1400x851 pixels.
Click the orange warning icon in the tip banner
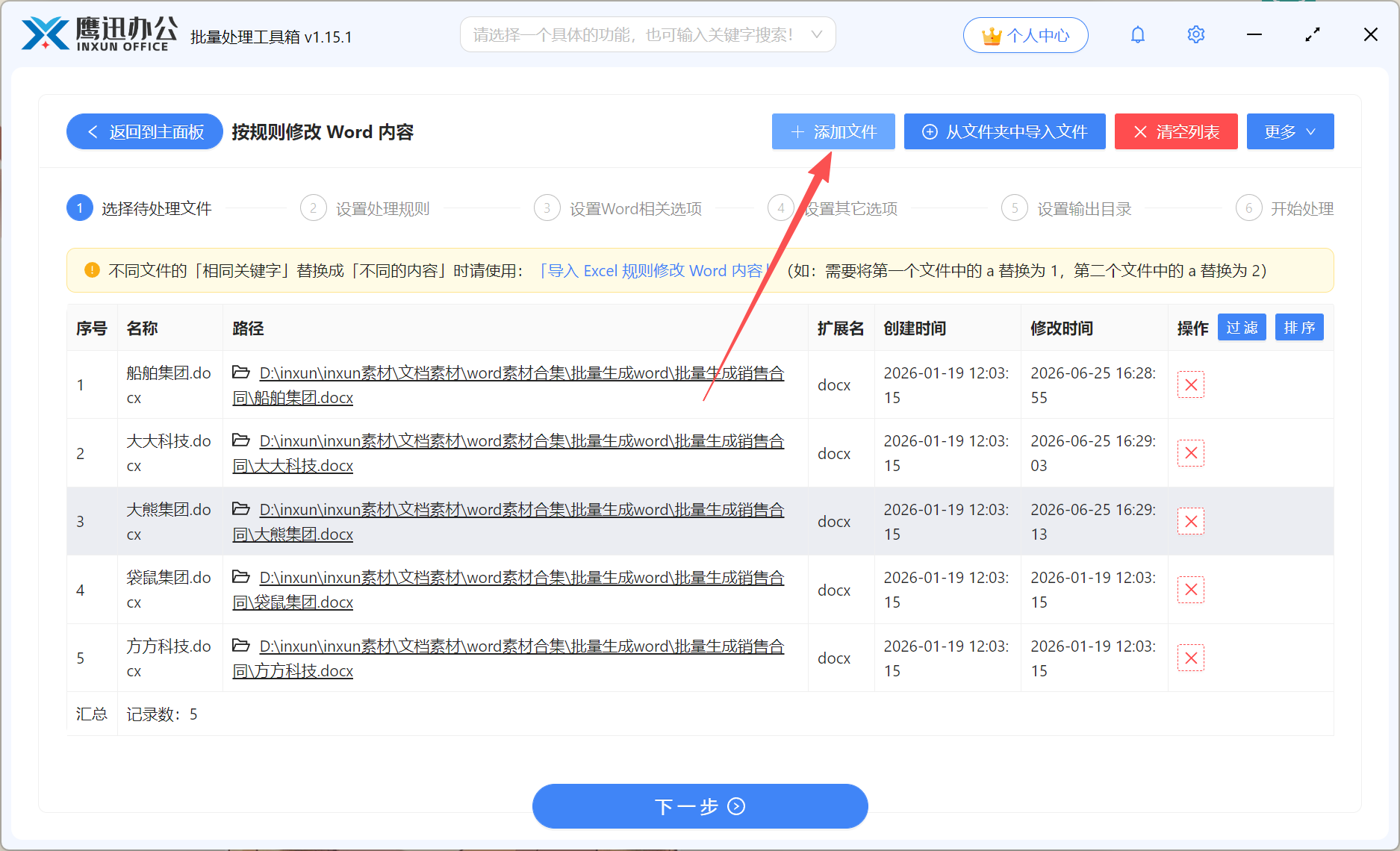(x=92, y=270)
